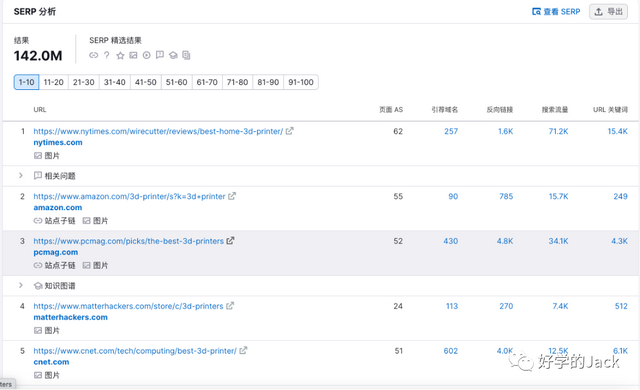Click referring domains value 257 for nytimes
The width and height of the screenshot is (640, 390).
pos(451,131)
